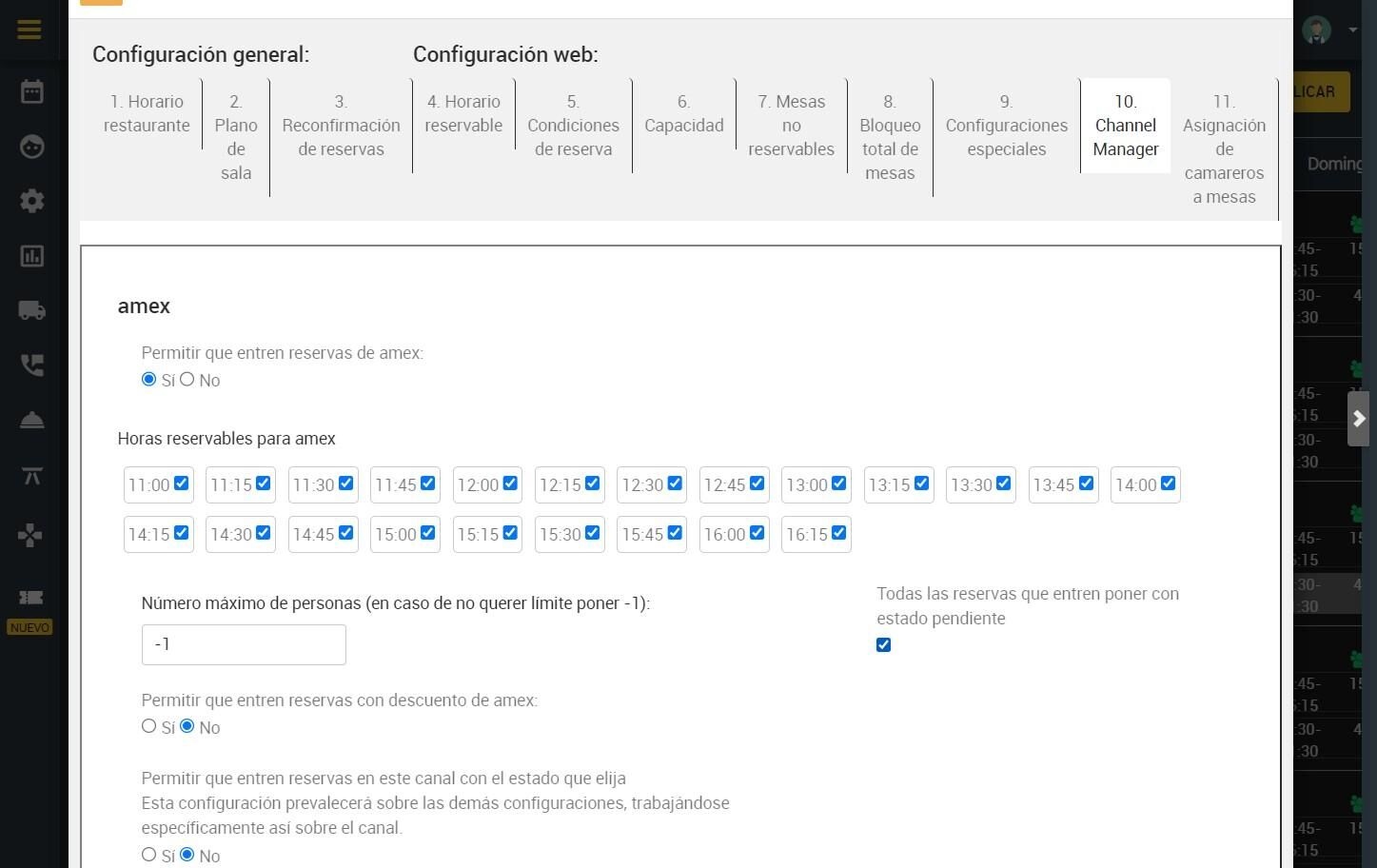Open the user avatar dropdown arrow
The width and height of the screenshot is (1377, 868).
[x=1352, y=30]
